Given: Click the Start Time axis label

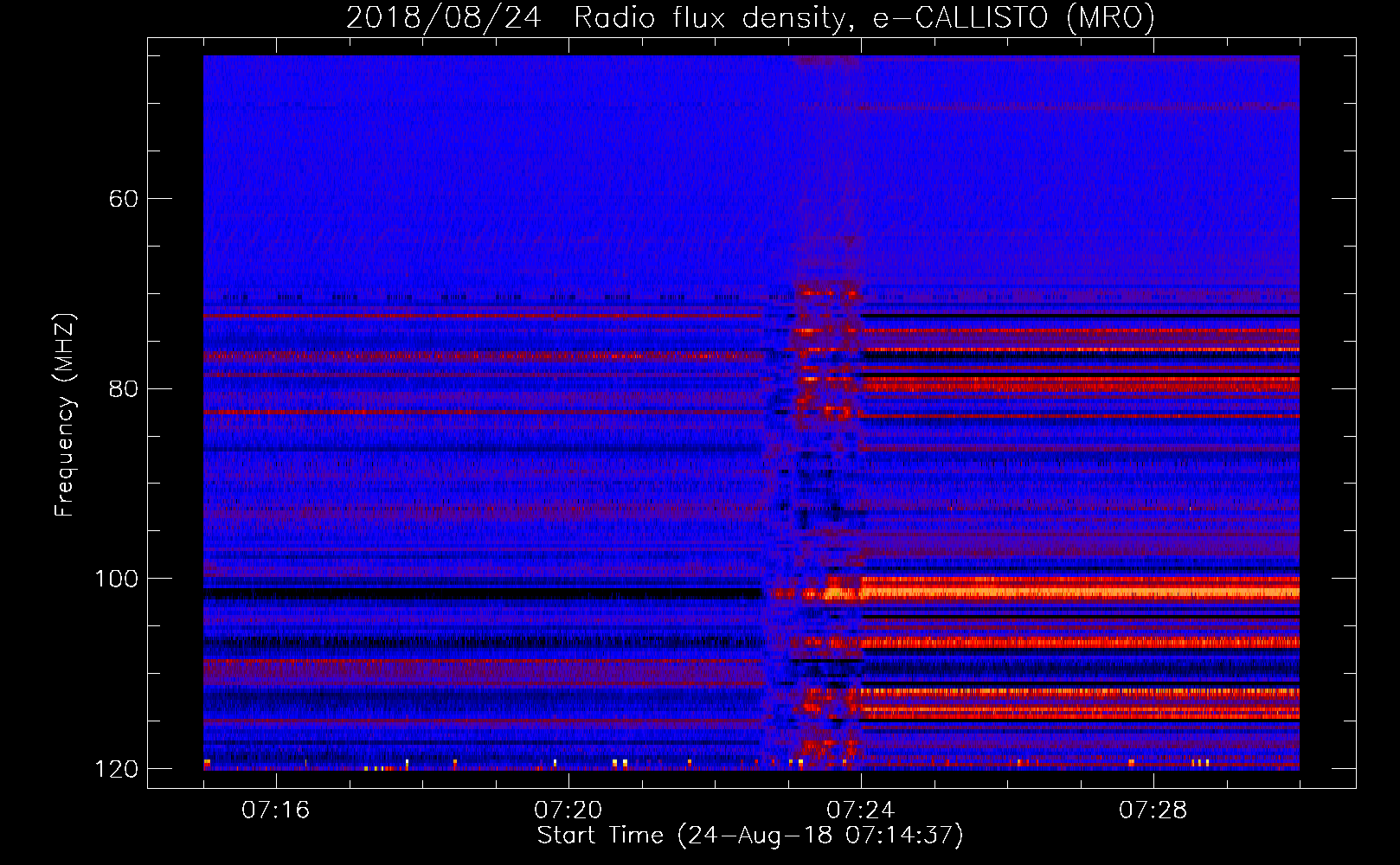Looking at the screenshot, I should click(750, 836).
